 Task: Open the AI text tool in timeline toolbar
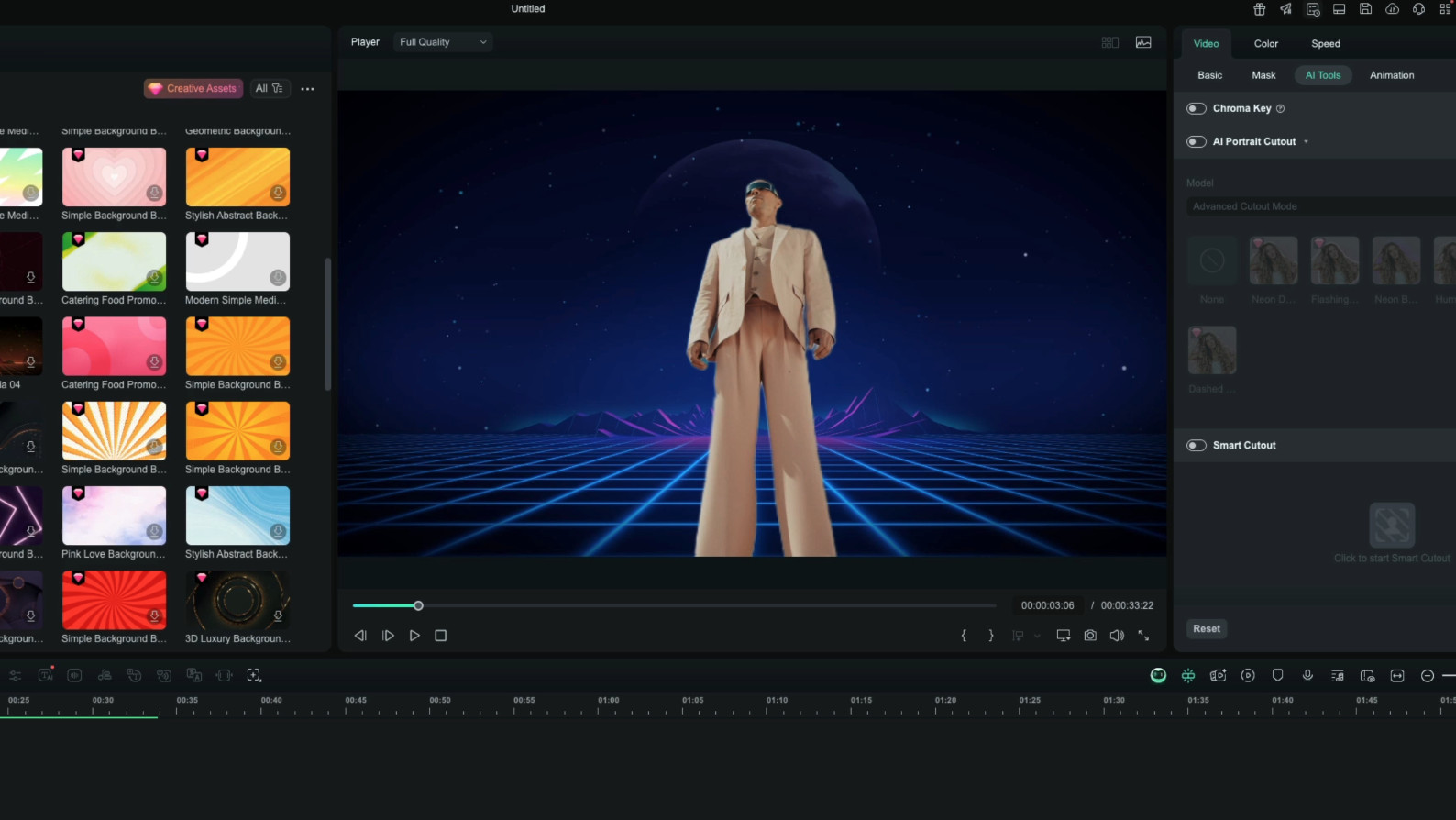click(46, 675)
